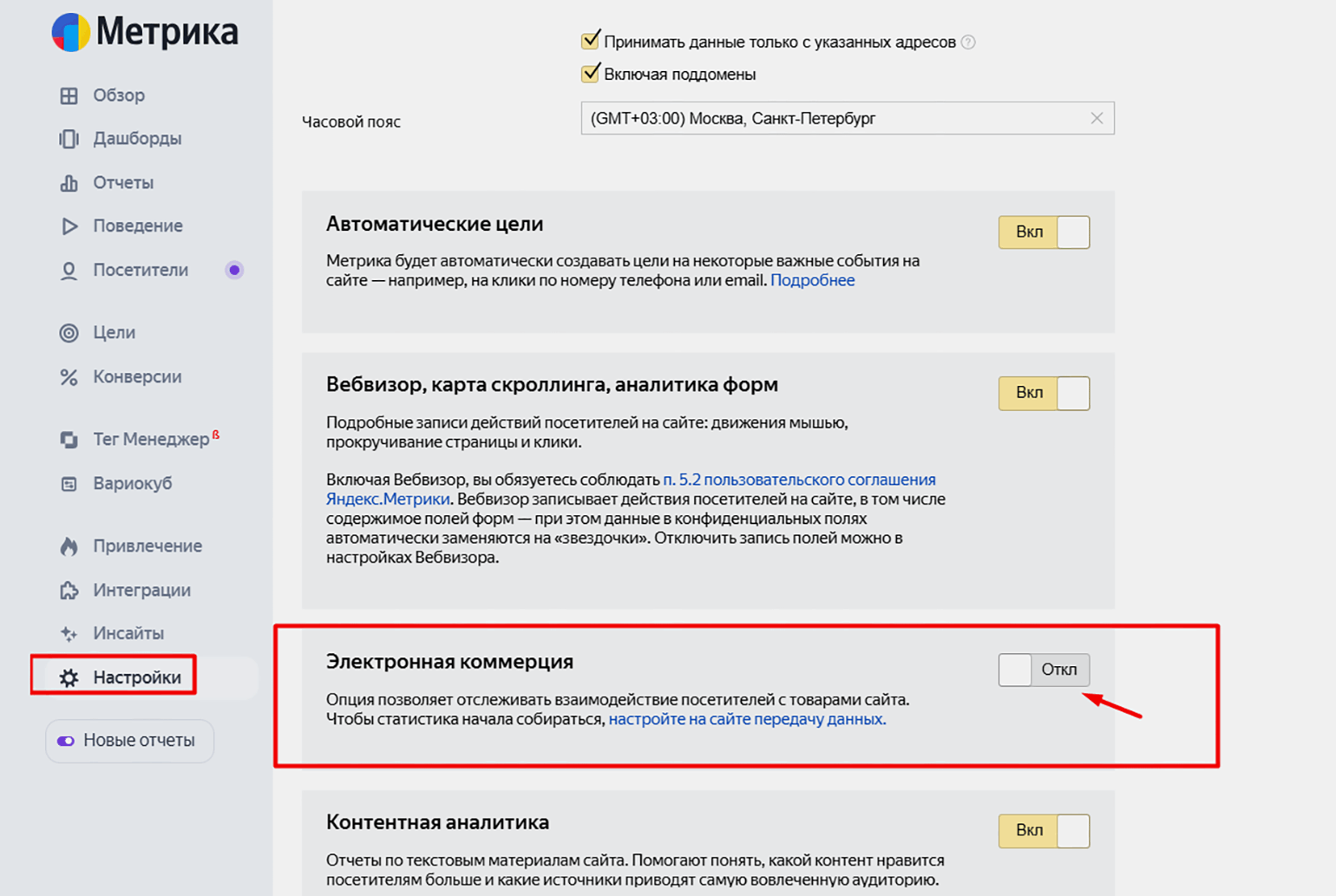The image size is (1336, 896).
Task: Uncheck the Включая поддомены checkbox
Action: 591,74
